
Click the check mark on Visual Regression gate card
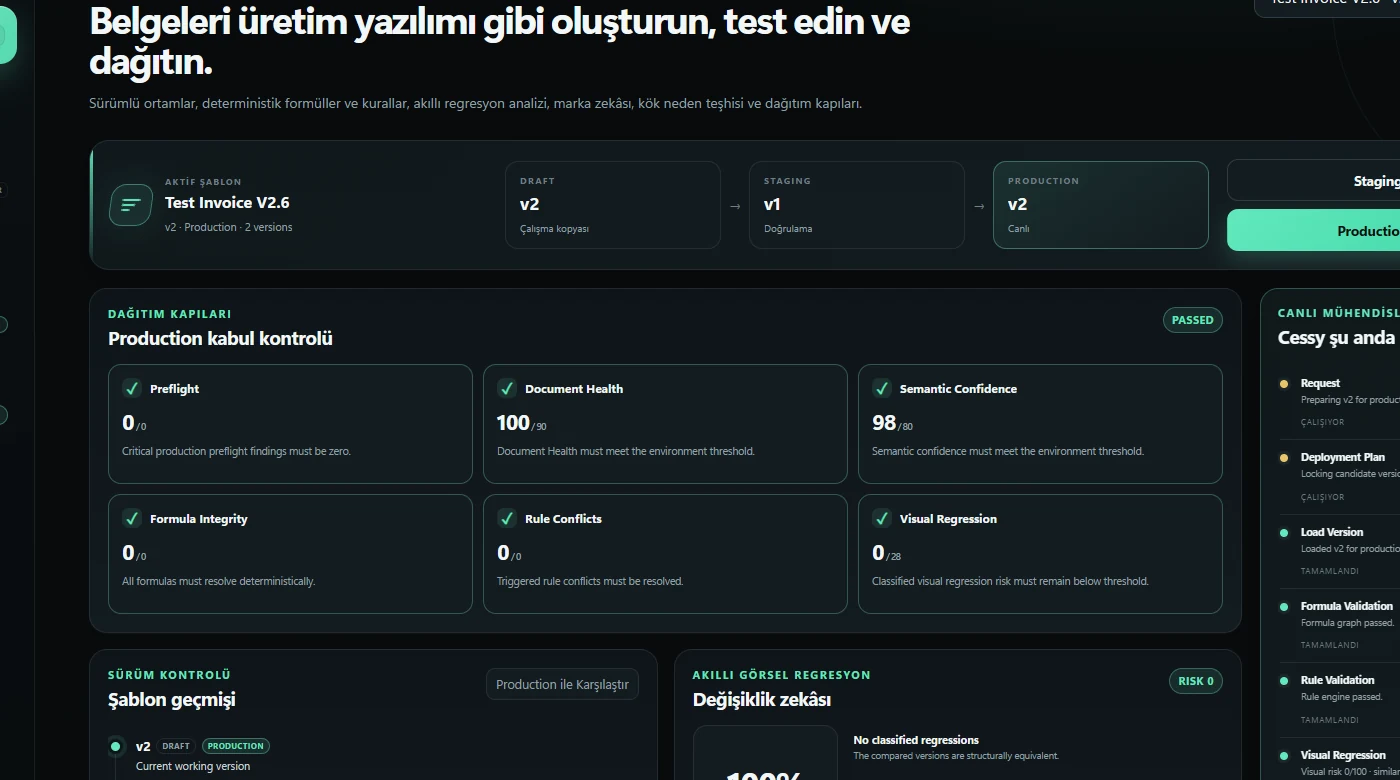(x=882, y=518)
